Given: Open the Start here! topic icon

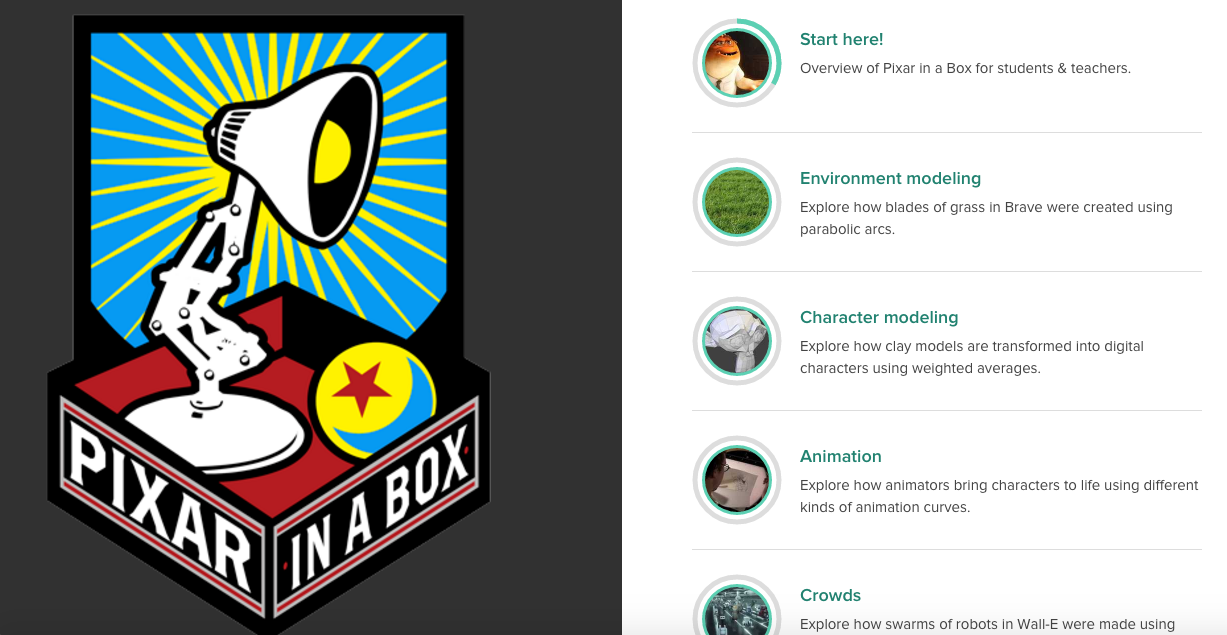Looking at the screenshot, I should coord(736,63).
